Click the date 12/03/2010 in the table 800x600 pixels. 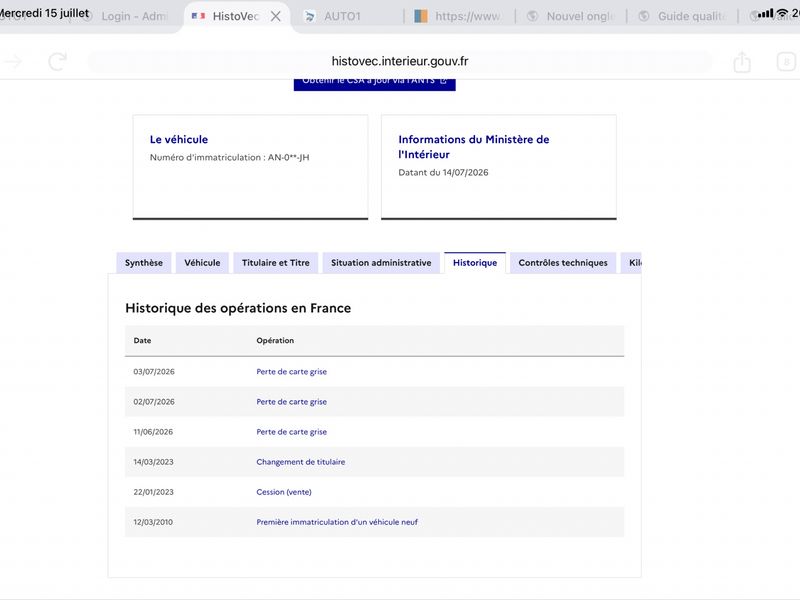point(153,522)
